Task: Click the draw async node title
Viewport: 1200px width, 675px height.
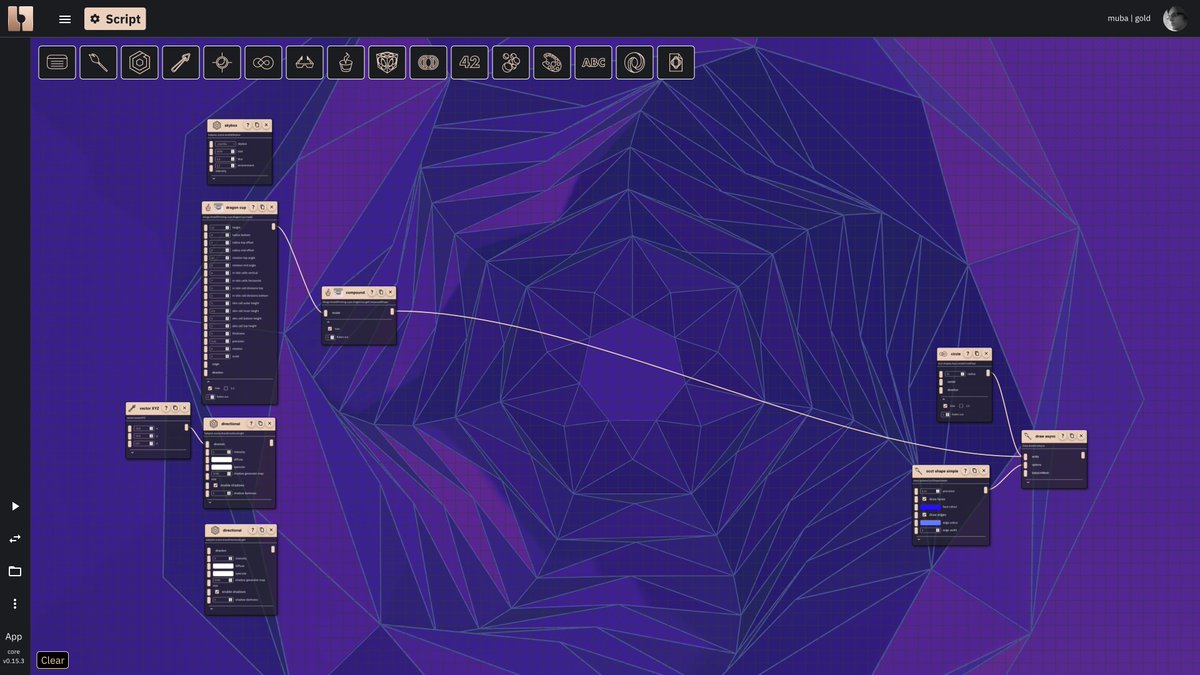Action: [x=1045, y=436]
